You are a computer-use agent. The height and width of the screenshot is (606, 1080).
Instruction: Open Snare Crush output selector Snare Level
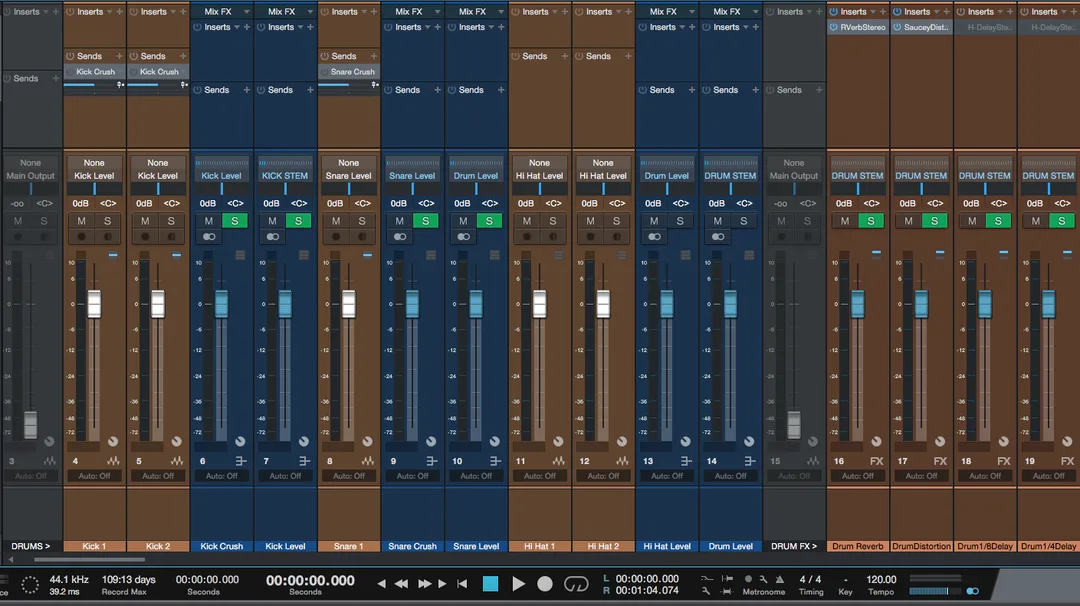click(413, 176)
